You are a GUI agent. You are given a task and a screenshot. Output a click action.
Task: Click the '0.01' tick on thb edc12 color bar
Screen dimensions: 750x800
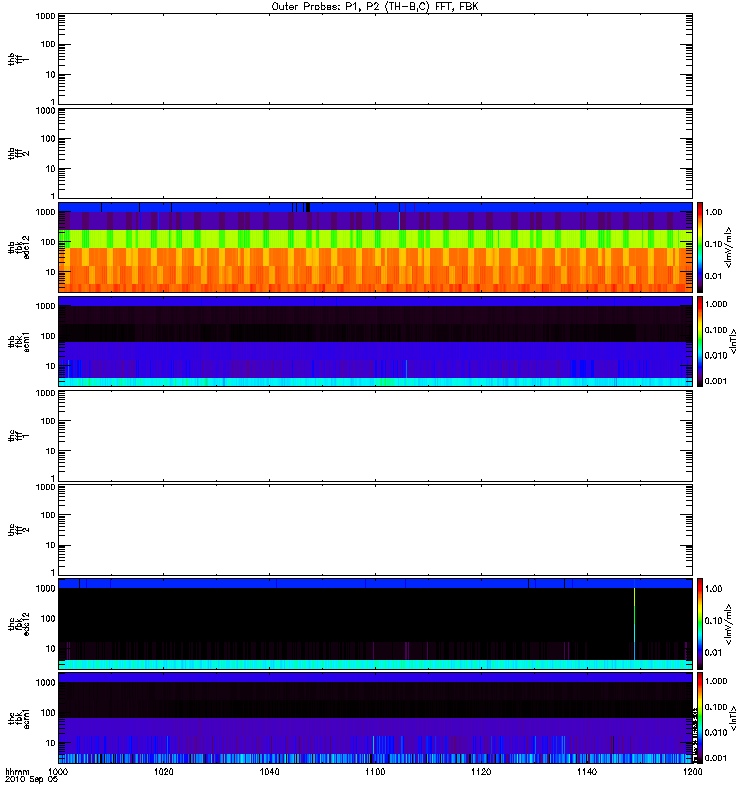coord(714,276)
